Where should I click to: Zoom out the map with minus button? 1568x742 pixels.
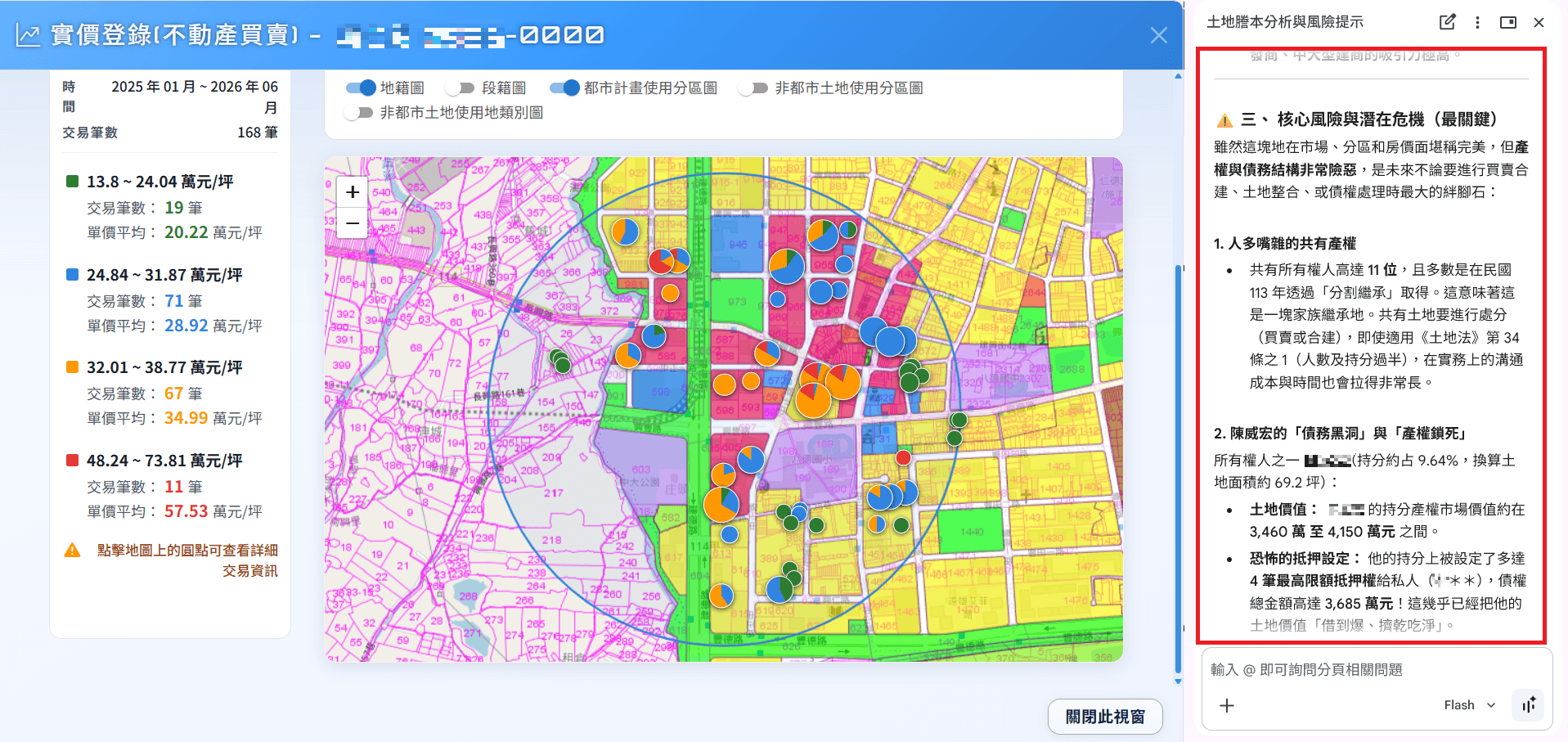point(353,223)
